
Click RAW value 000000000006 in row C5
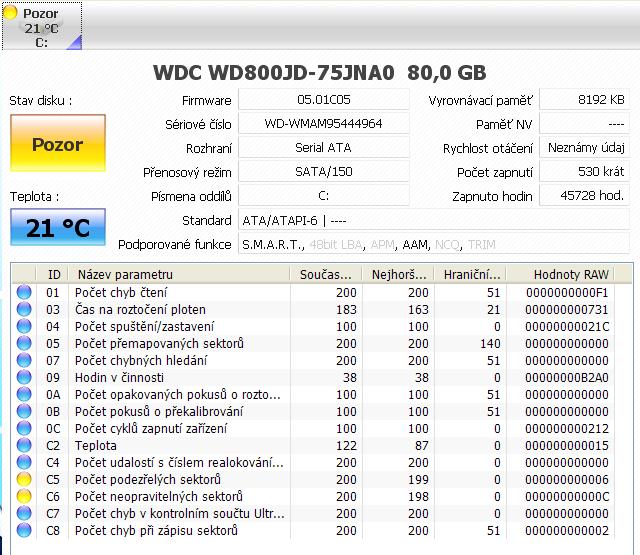click(567, 480)
